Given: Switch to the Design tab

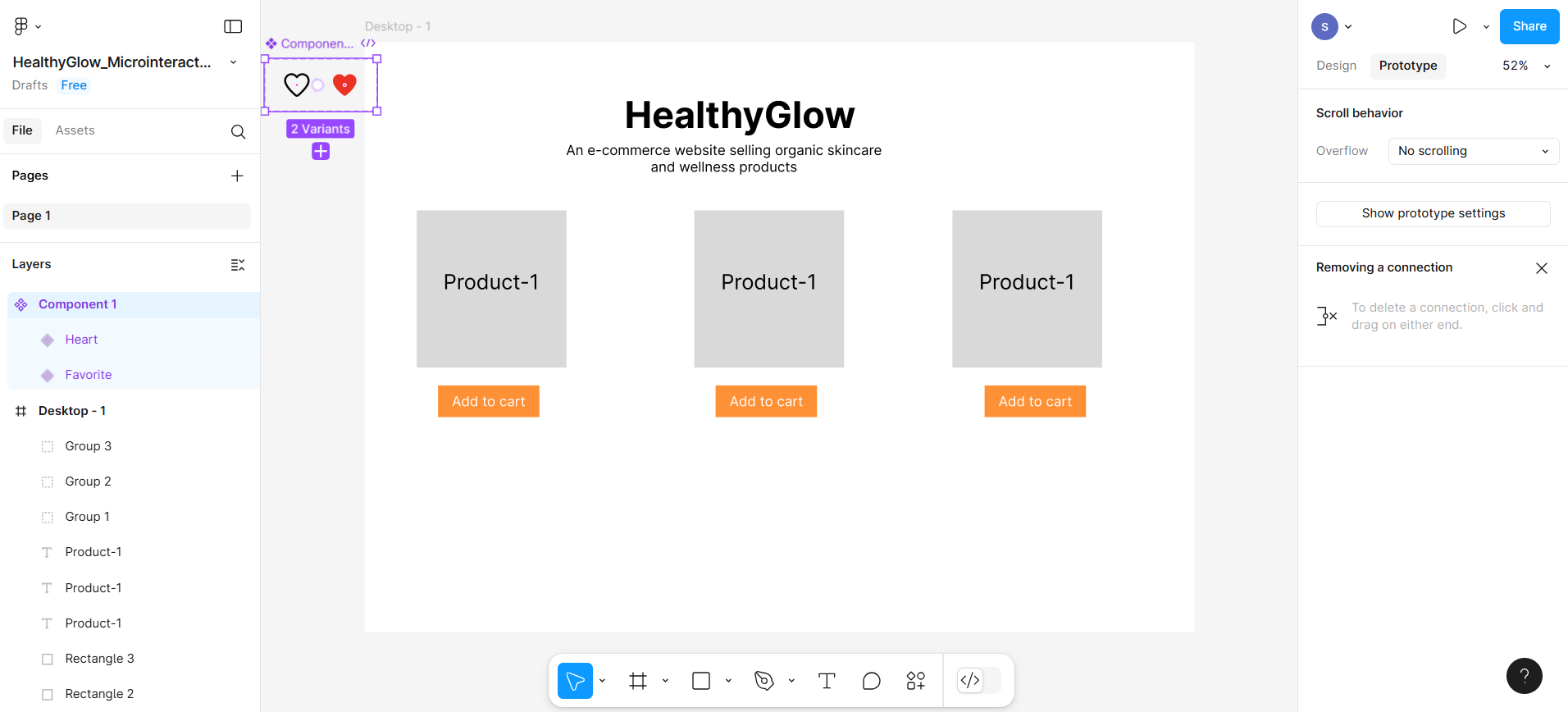Looking at the screenshot, I should [1336, 66].
